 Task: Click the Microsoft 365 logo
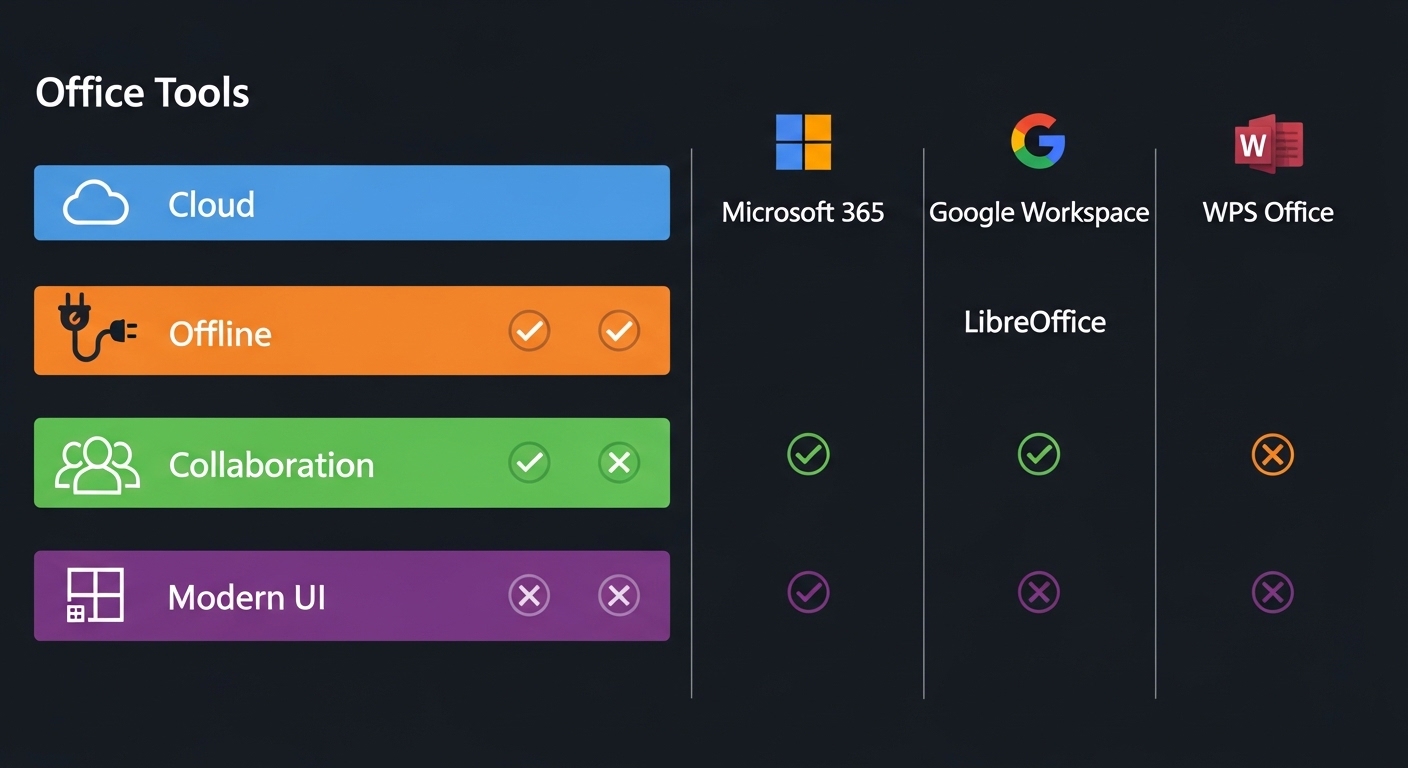(x=804, y=143)
